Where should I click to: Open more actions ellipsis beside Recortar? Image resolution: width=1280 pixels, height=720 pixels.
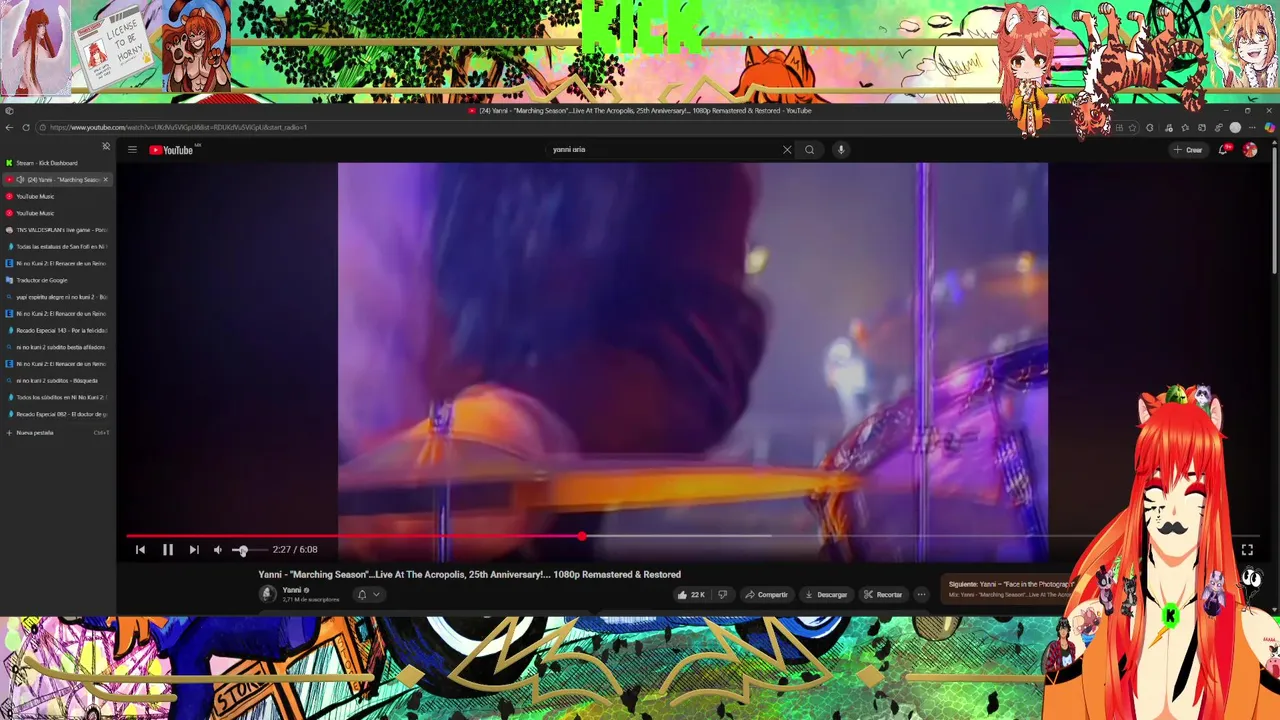(x=922, y=595)
